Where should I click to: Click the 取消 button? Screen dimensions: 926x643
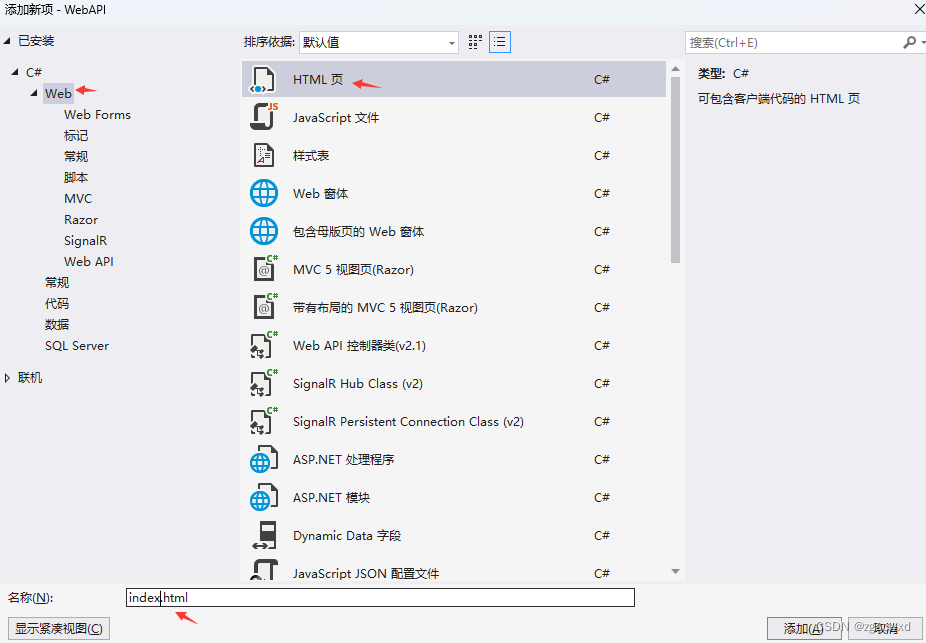click(x=886, y=628)
